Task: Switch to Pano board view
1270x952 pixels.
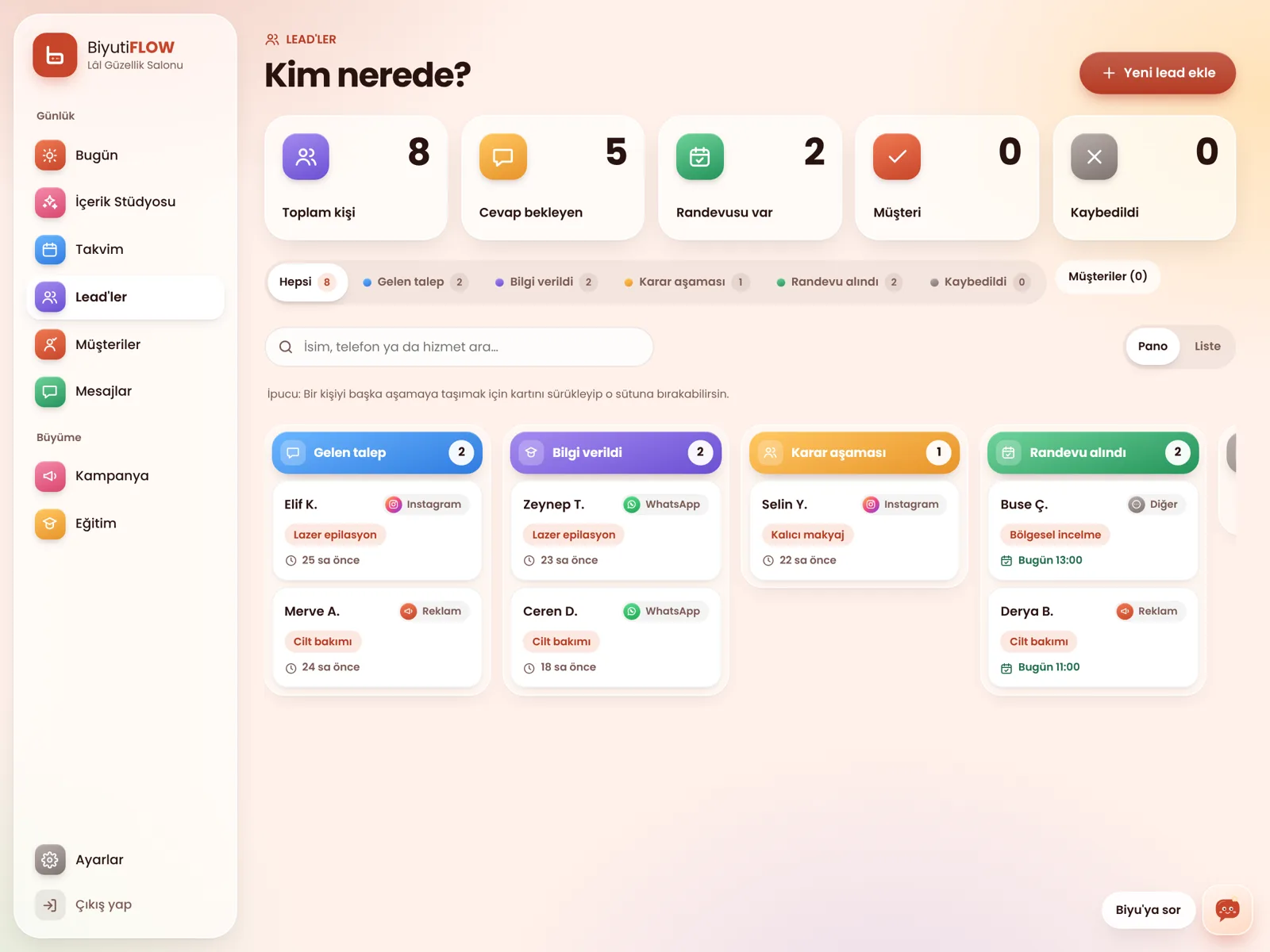Action: click(x=1153, y=347)
